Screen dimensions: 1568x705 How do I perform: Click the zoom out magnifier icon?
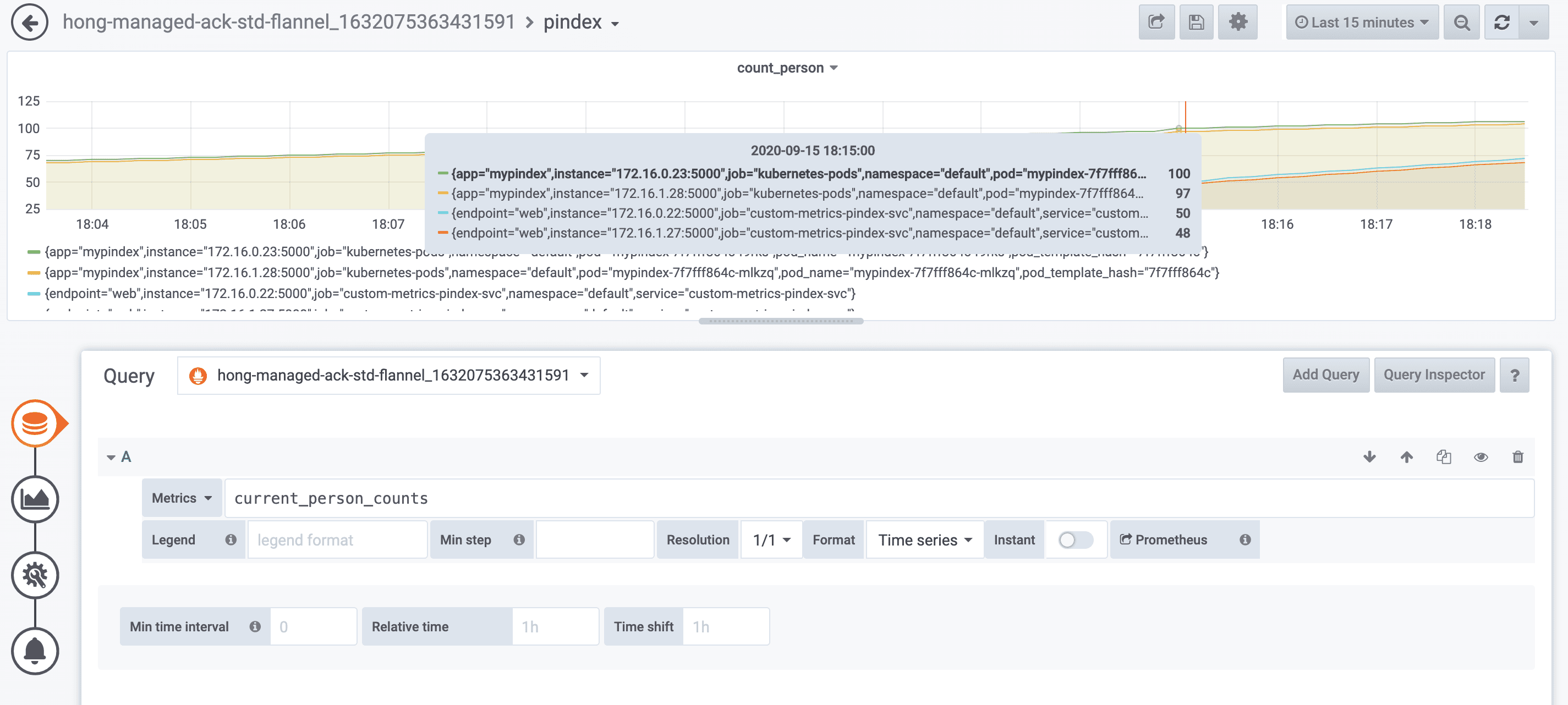click(x=1461, y=23)
